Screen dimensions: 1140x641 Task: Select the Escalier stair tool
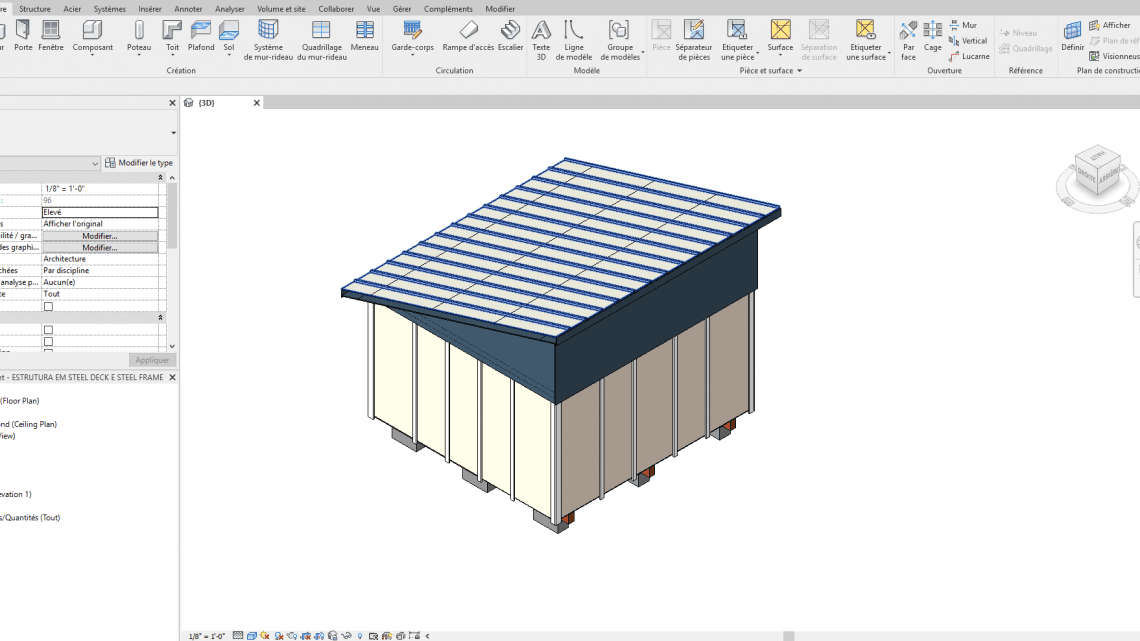pos(510,35)
